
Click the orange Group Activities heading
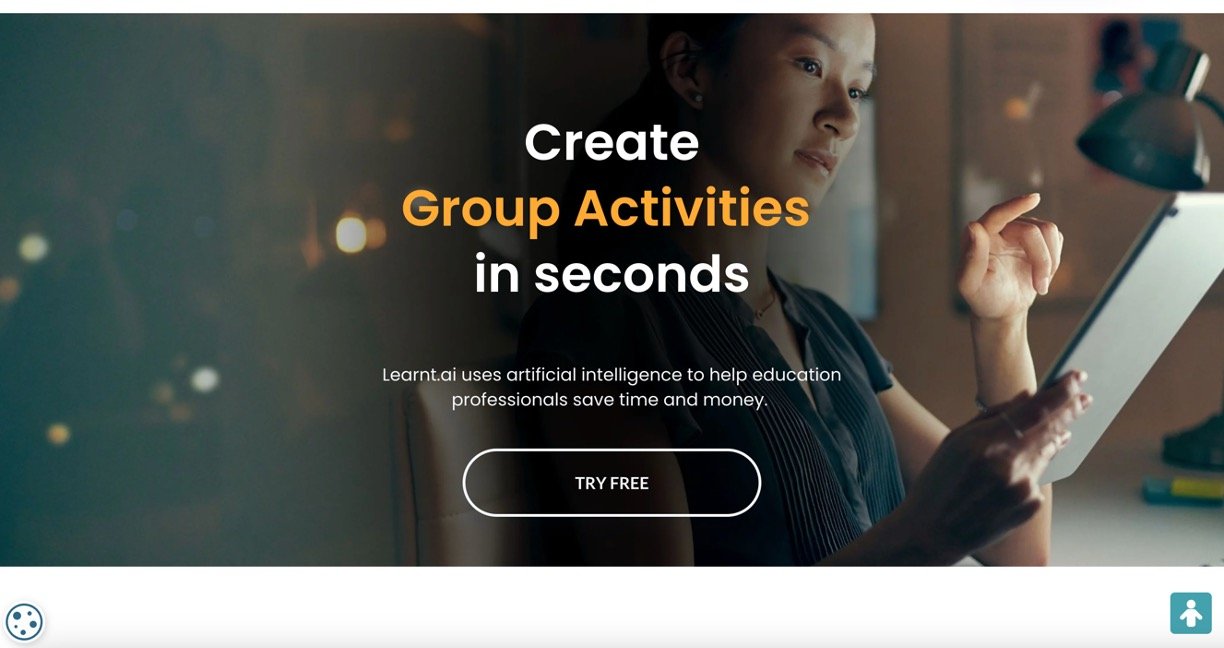pyautogui.click(x=606, y=208)
